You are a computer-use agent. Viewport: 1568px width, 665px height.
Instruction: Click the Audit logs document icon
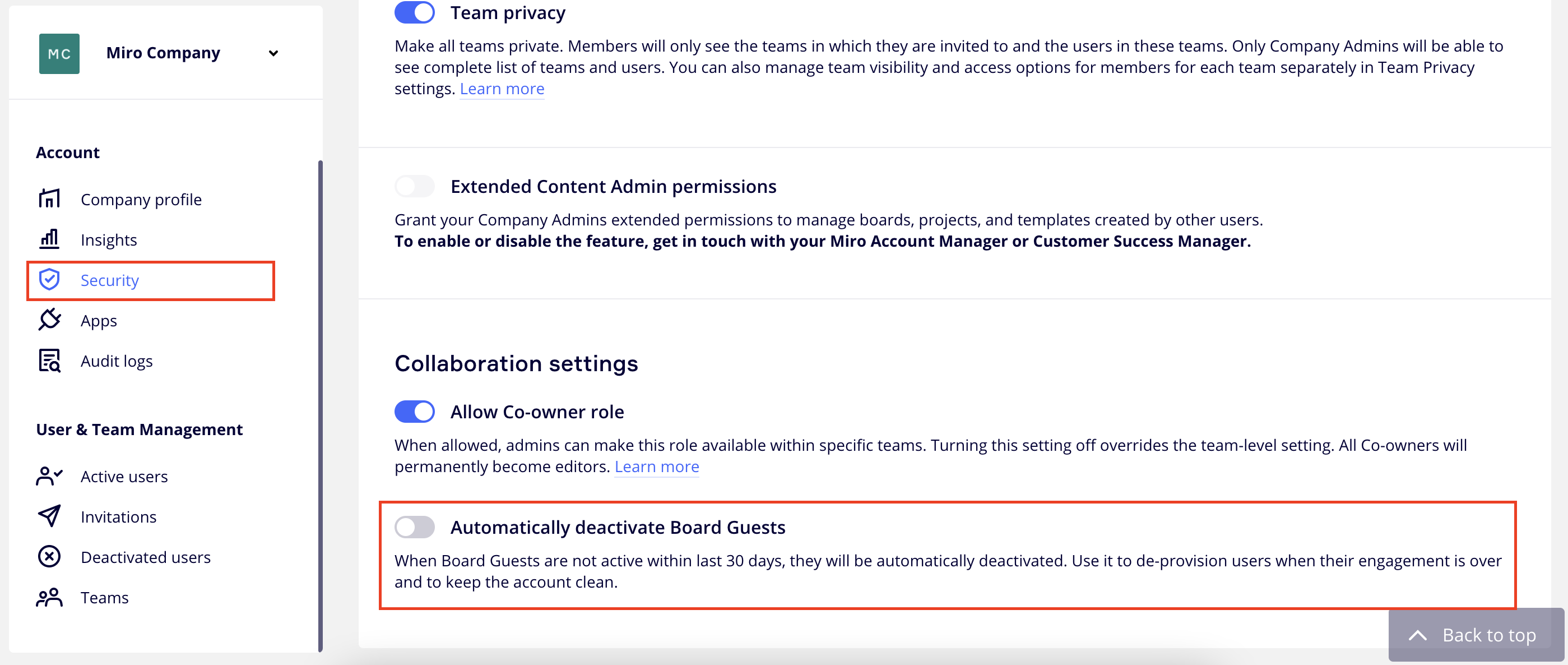(x=49, y=361)
